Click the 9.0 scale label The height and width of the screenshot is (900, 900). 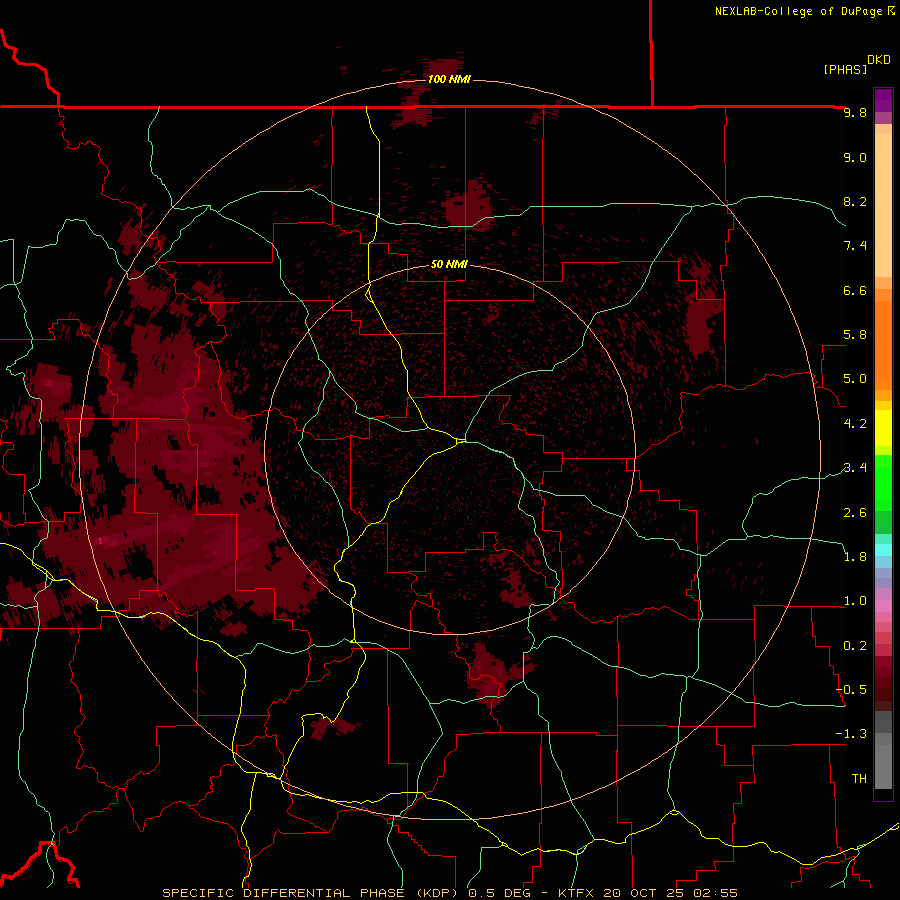[855, 157]
